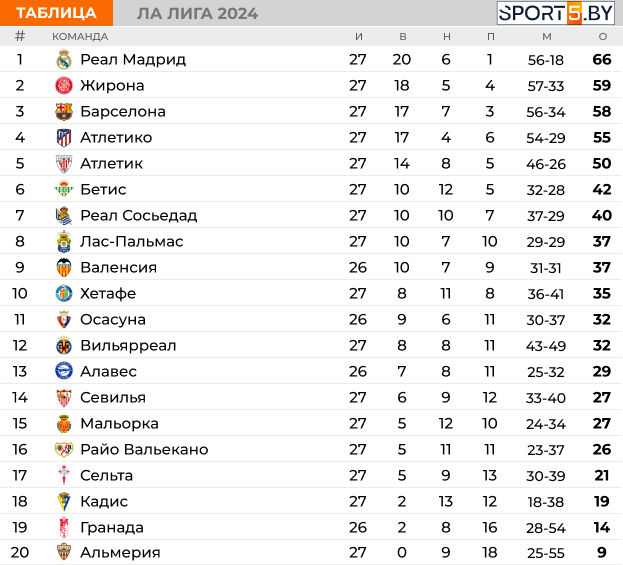The height and width of the screenshot is (565, 623).
Task: Open the Райо Вальекано team name
Action: pos(144,449)
